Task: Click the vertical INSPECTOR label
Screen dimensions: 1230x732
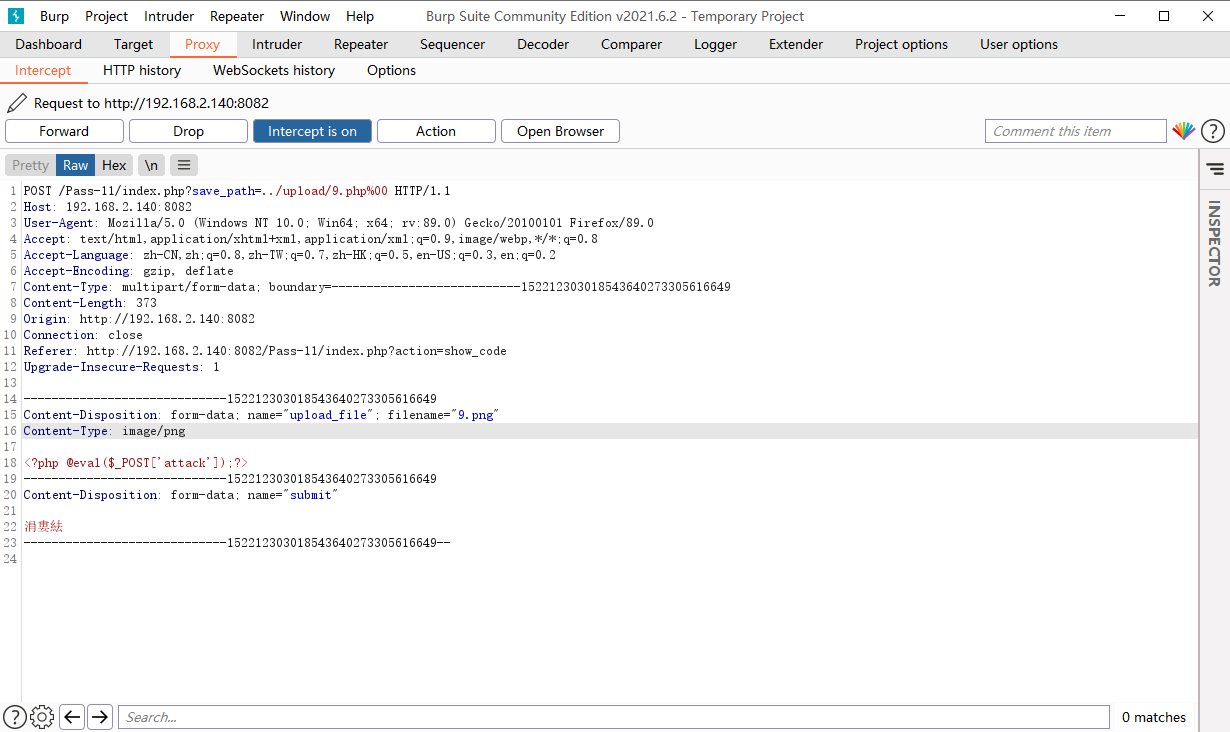Action: (1214, 243)
